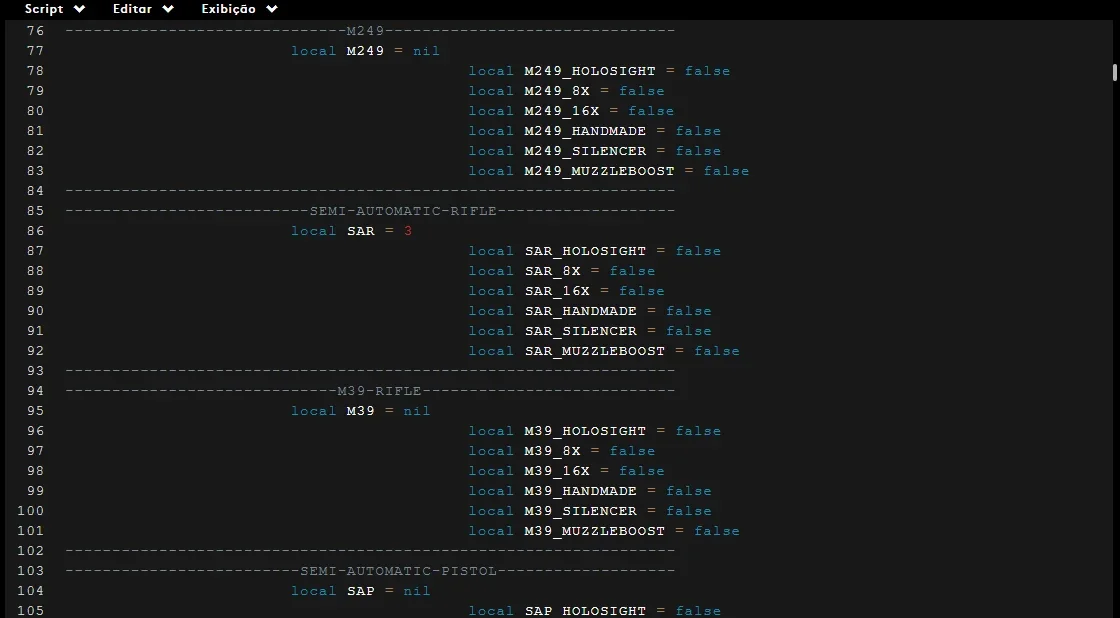Image resolution: width=1120 pixels, height=618 pixels.
Task: Click the SAP_HOLOSIGHT variable name
Action: pyautogui.click(x=585, y=611)
